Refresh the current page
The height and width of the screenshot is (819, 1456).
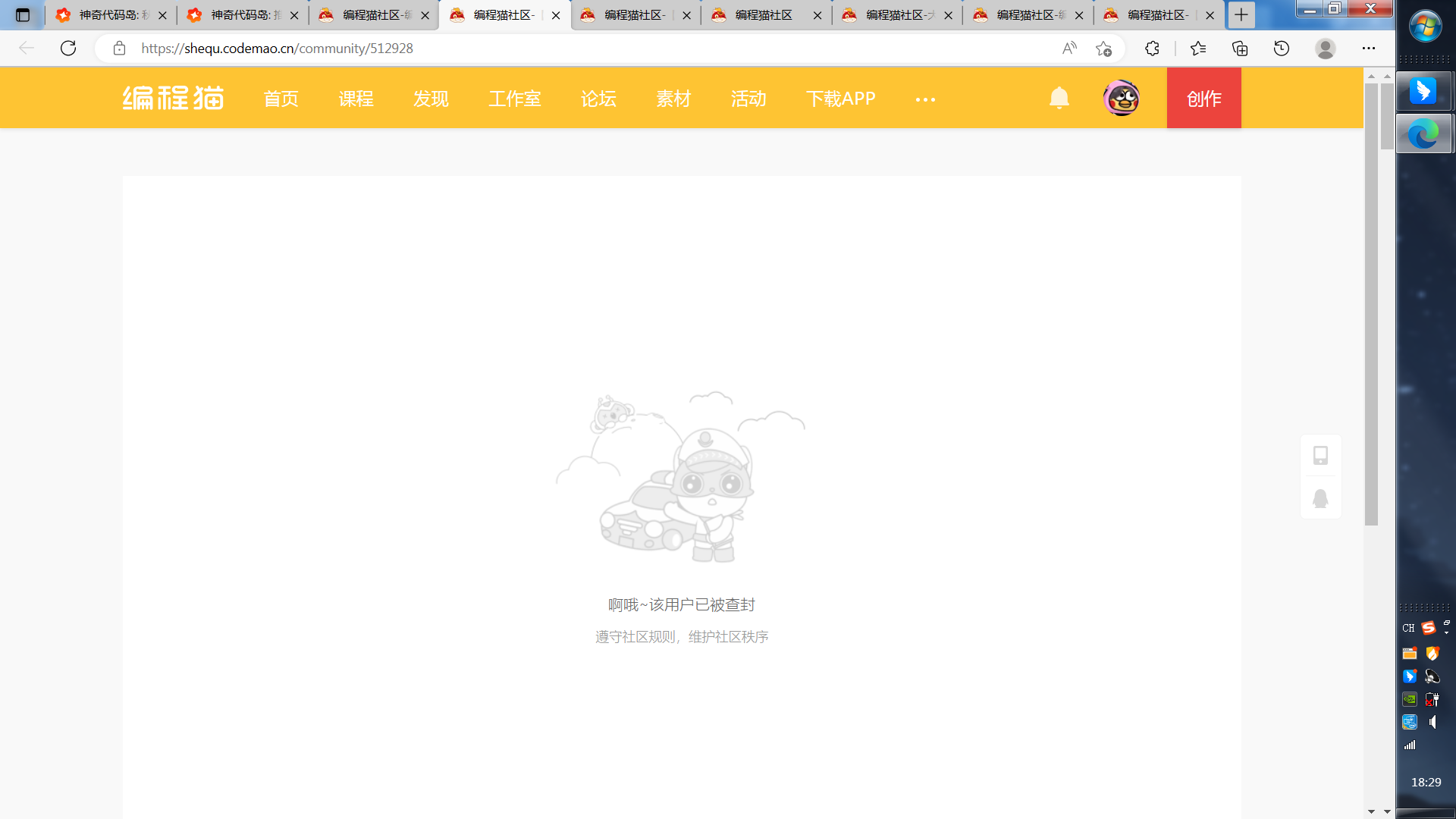[x=68, y=49]
